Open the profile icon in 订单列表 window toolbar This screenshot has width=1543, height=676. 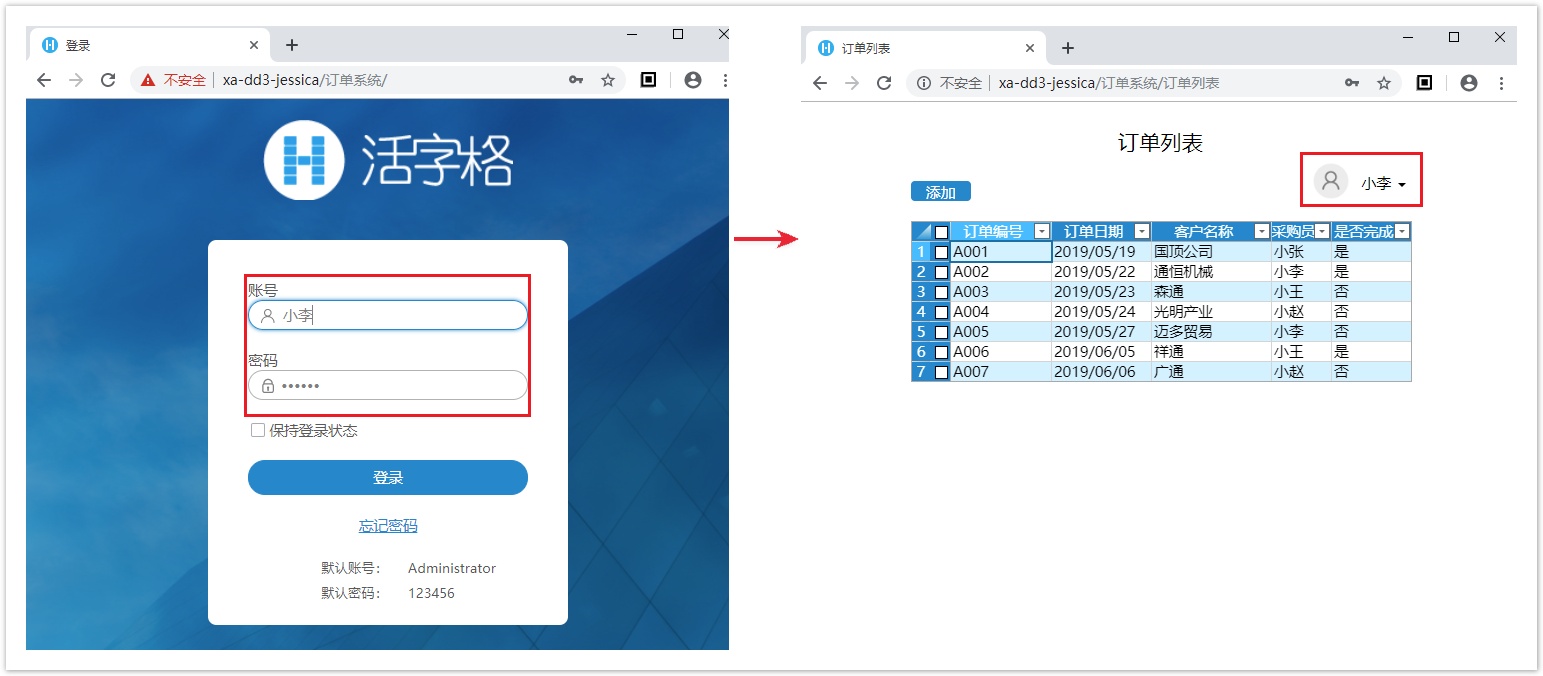coord(1469,83)
